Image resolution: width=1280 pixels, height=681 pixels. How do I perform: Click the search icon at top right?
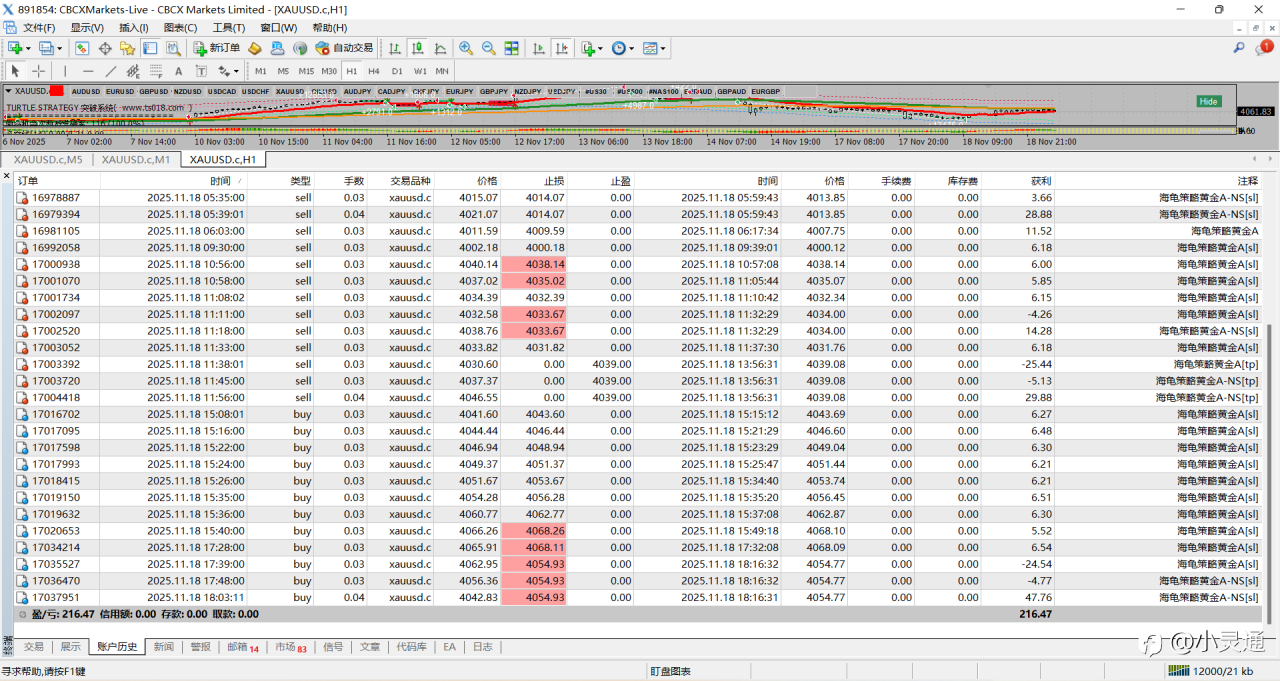1239,48
